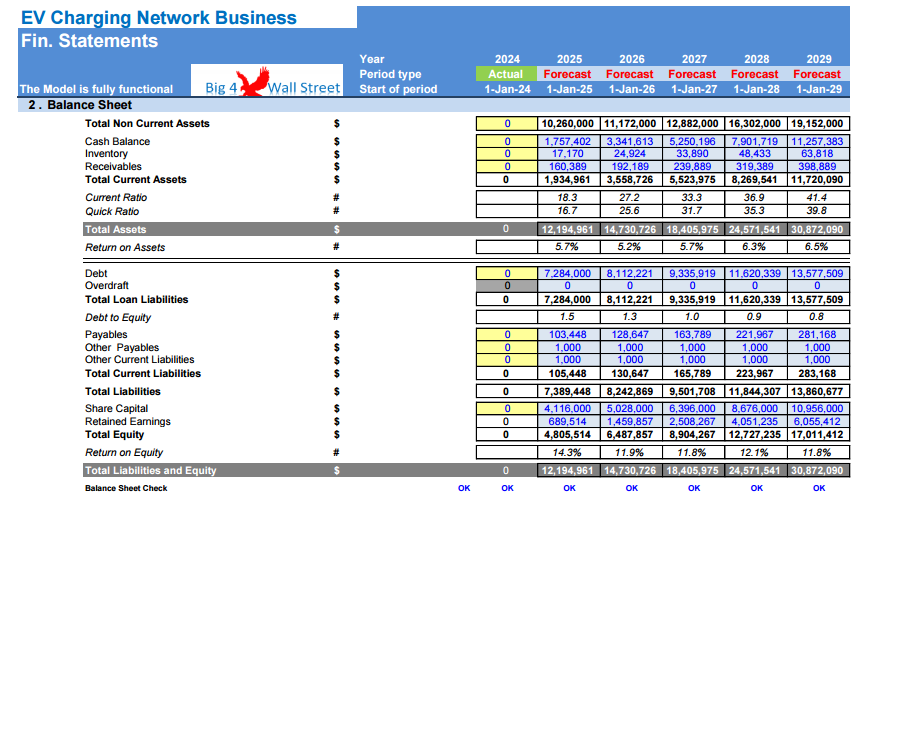The height and width of the screenshot is (732, 898).
Task: Click the EV Charging Network Business title
Action: [159, 18]
